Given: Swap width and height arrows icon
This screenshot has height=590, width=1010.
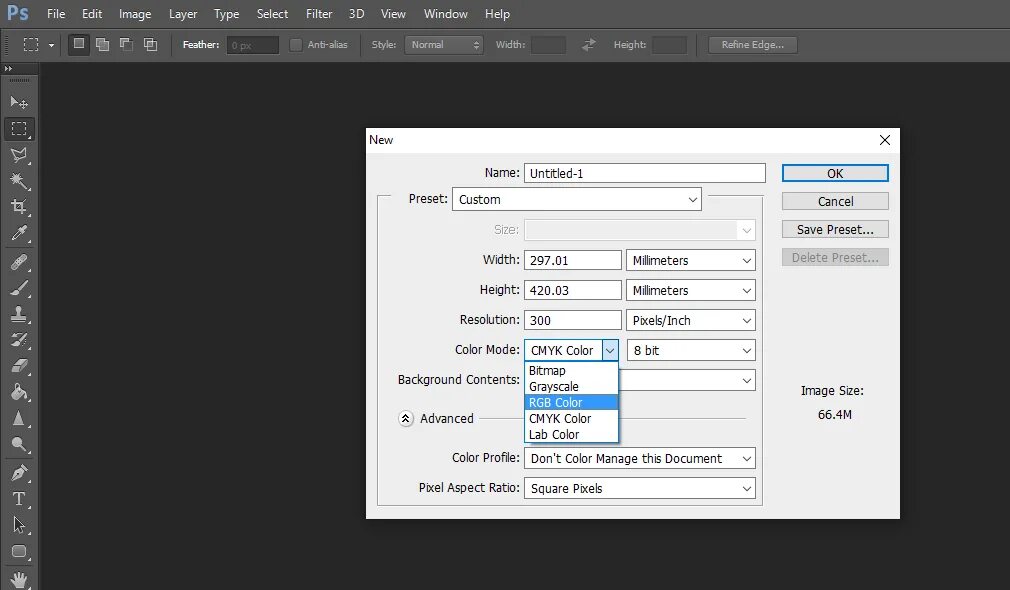Looking at the screenshot, I should (588, 44).
